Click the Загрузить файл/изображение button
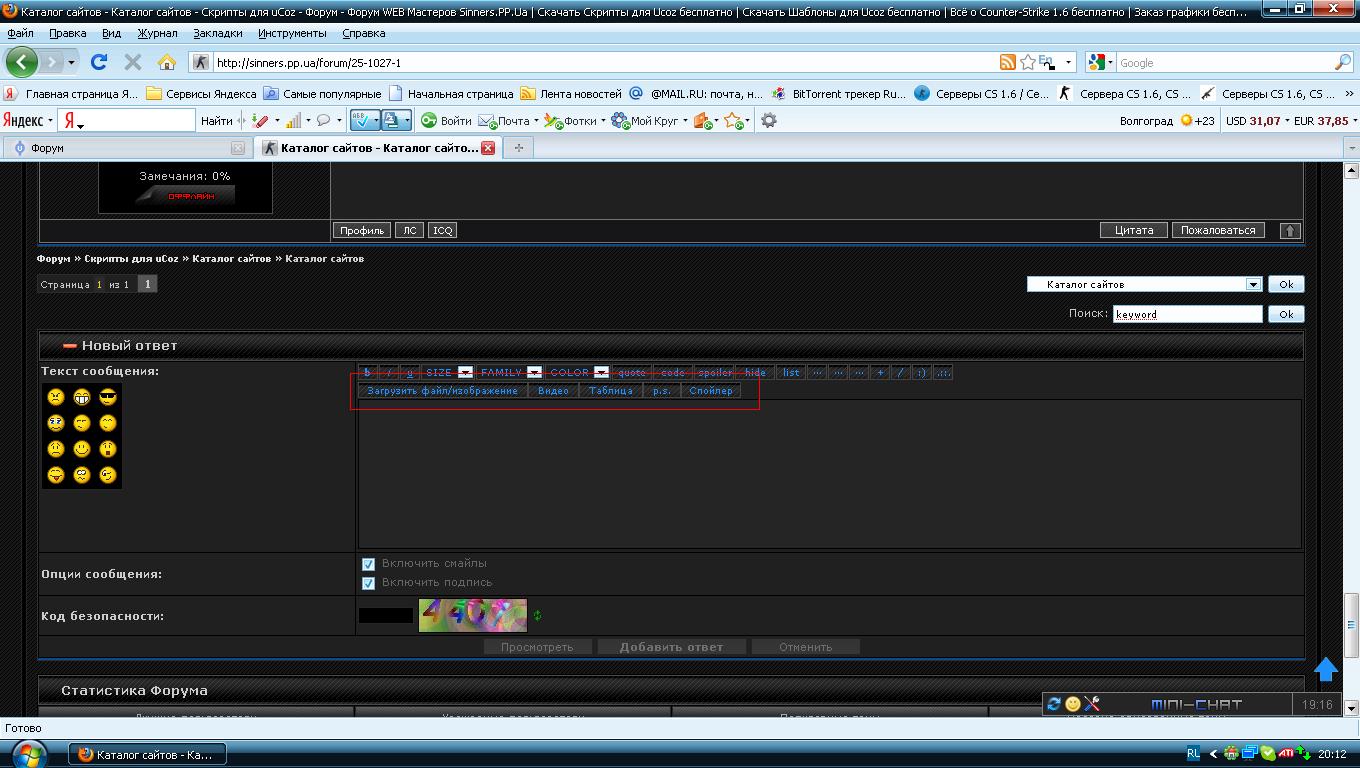This screenshot has height=768, width=1360. pyautogui.click(x=442, y=391)
